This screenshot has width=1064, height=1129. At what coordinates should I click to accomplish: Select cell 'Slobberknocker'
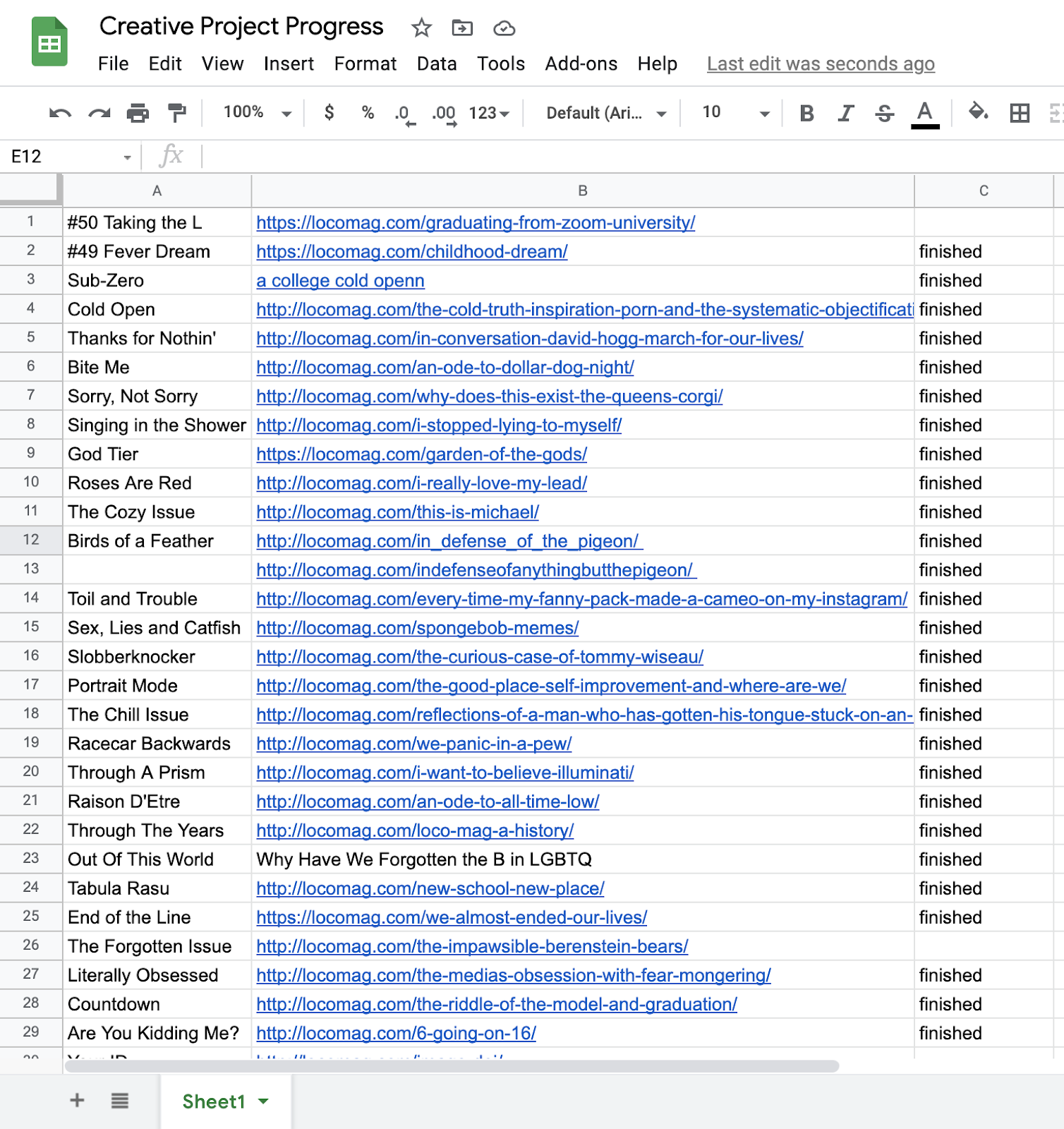point(157,657)
